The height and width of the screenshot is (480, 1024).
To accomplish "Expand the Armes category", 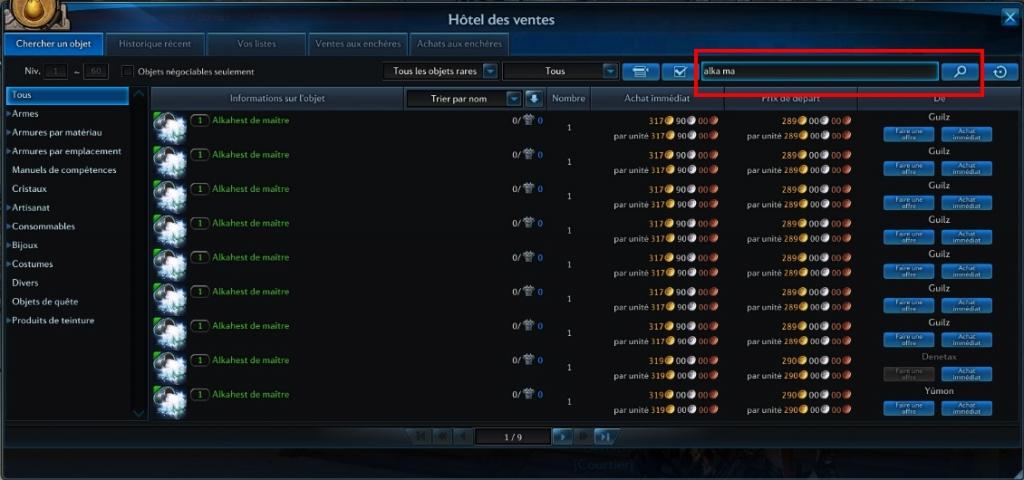I will pos(24,114).
